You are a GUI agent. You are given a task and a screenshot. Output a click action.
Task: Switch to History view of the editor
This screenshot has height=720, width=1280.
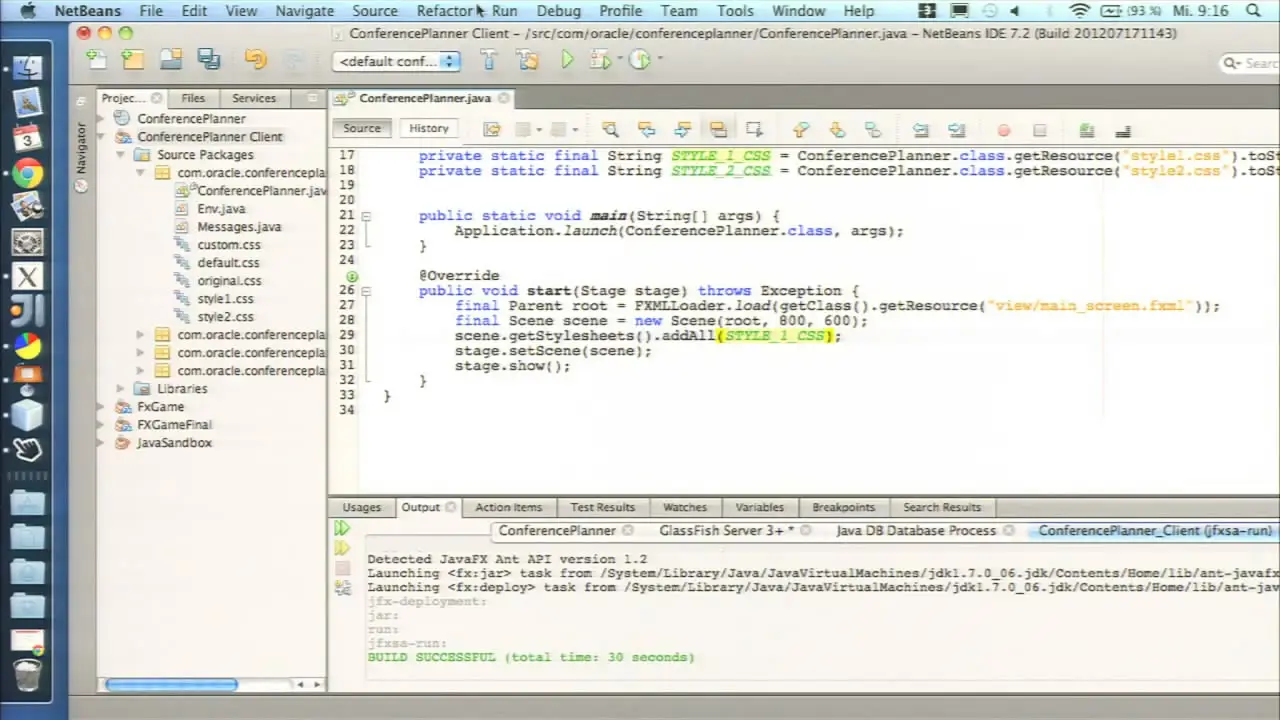coord(428,128)
